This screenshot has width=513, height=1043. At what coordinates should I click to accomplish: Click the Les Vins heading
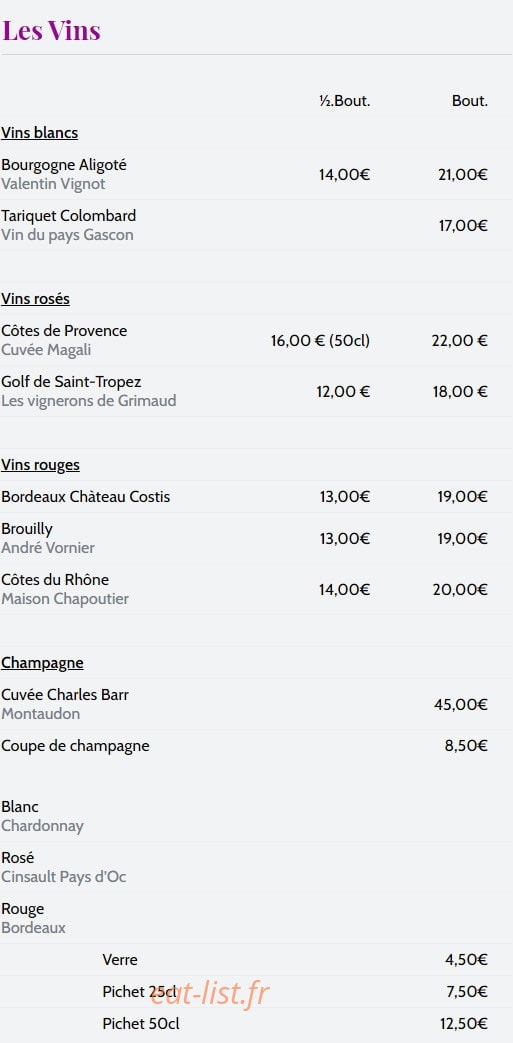pos(51,31)
